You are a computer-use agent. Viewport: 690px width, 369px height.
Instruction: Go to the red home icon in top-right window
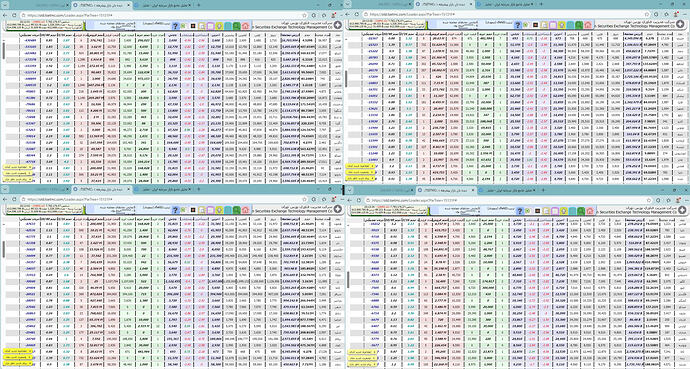pyautogui.click(x=588, y=25)
